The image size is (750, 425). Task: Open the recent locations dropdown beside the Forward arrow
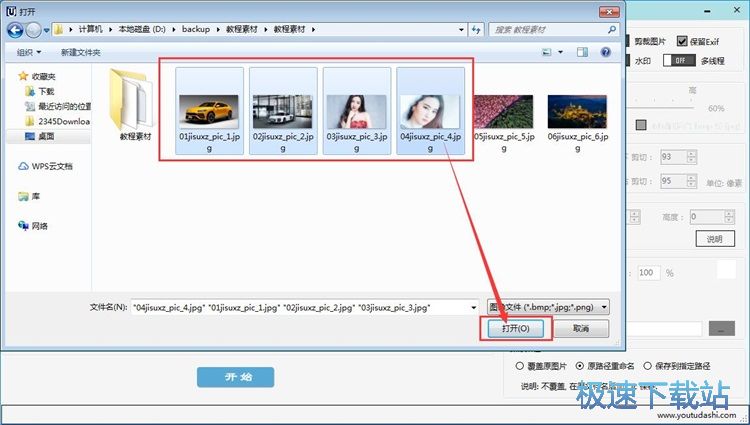46,30
